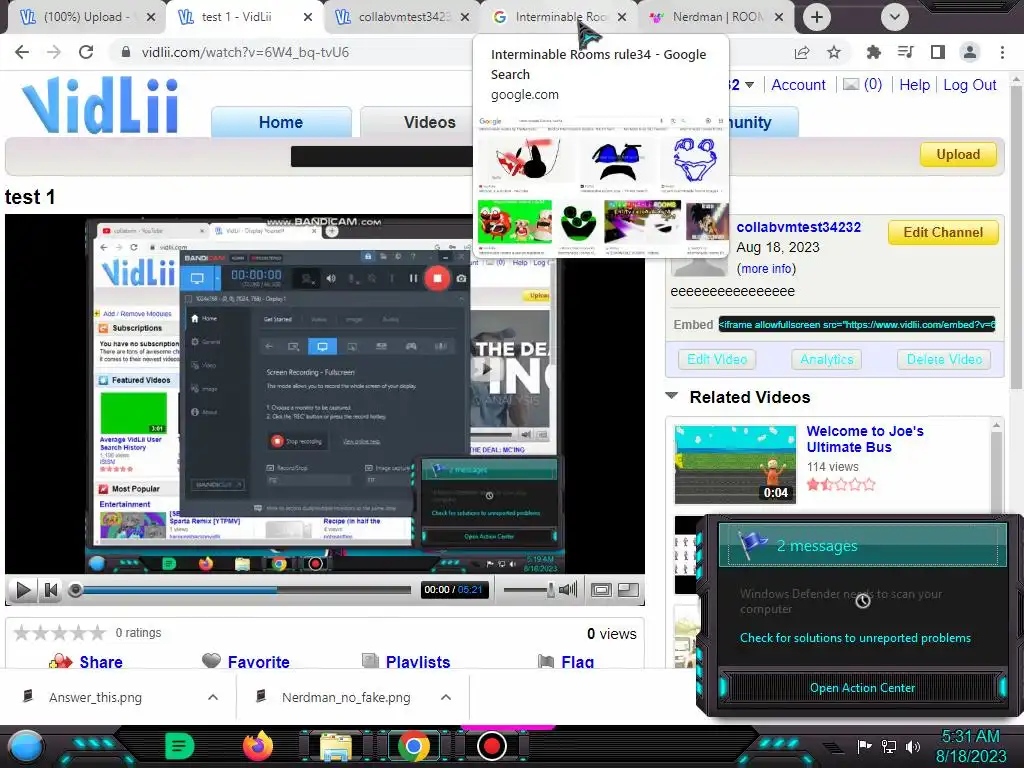Click the restart video button
The width and height of the screenshot is (1024, 768).
(50, 590)
